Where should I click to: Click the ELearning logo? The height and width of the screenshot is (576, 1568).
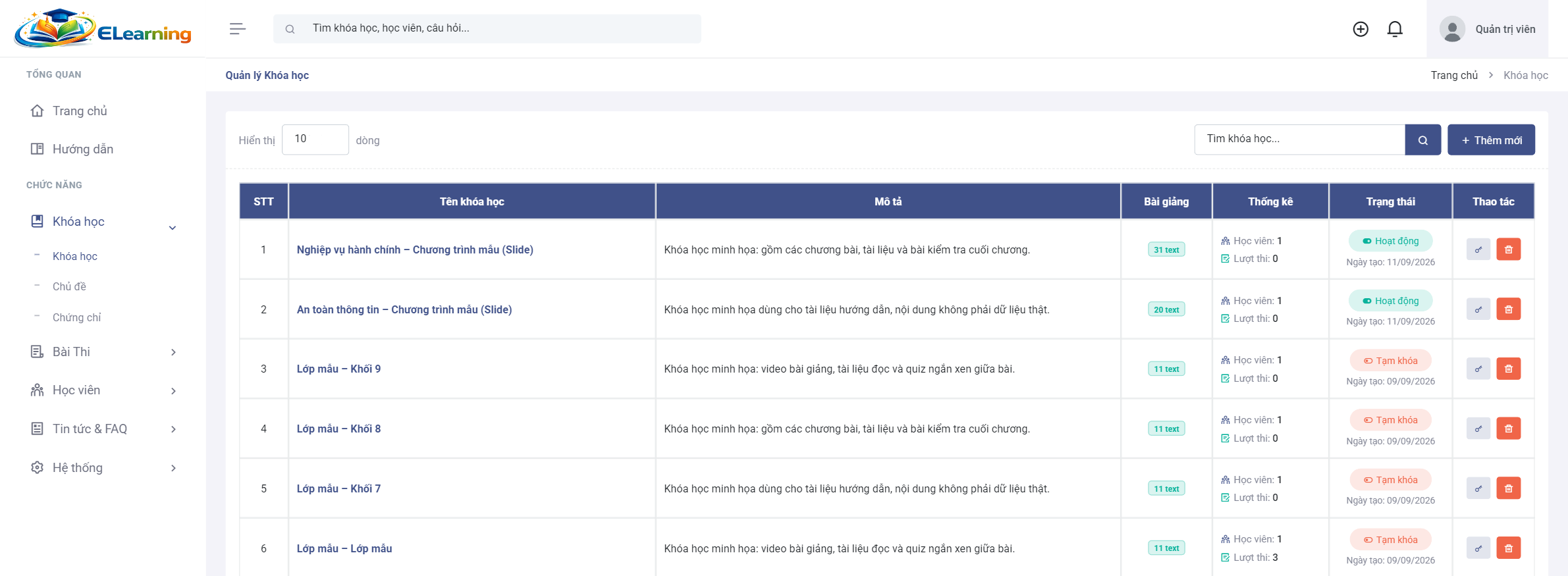pos(103,29)
